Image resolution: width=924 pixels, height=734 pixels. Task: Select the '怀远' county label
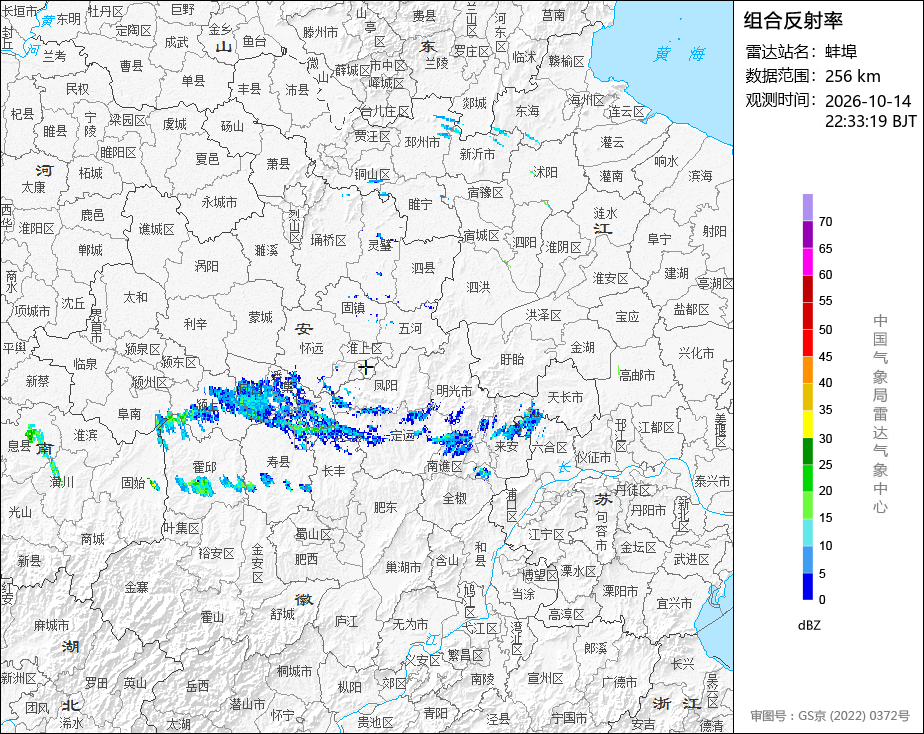pyautogui.click(x=312, y=349)
